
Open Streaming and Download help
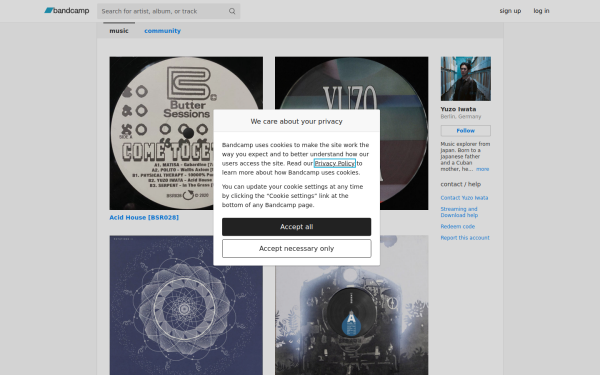pyautogui.click(x=459, y=212)
